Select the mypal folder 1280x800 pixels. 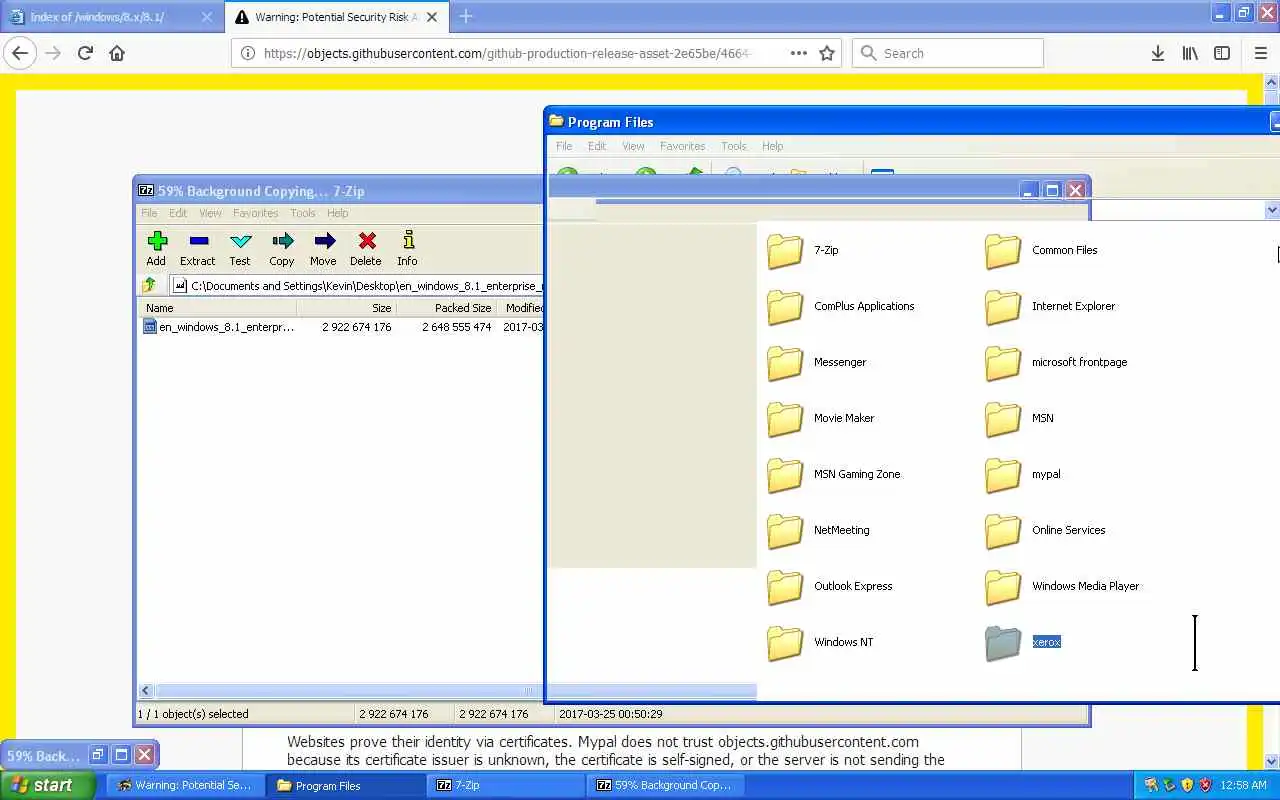pos(1023,475)
